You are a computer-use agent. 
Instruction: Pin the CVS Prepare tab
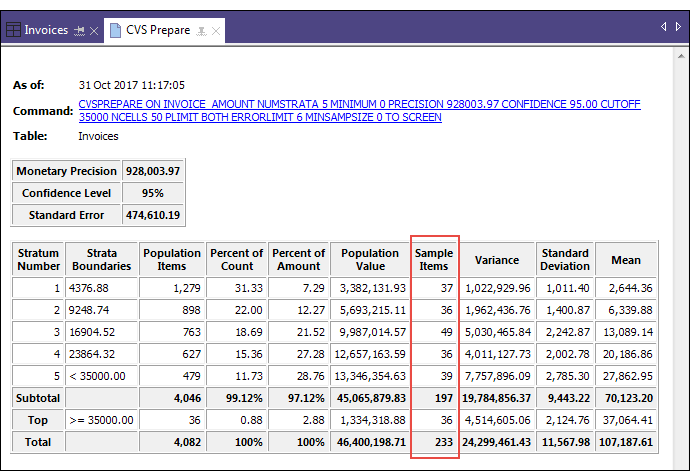point(201,31)
